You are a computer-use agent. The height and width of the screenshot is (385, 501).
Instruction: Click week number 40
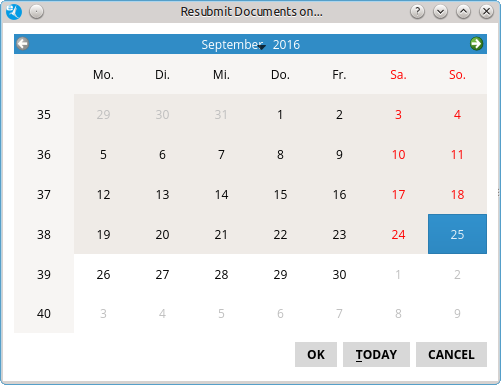click(44, 313)
